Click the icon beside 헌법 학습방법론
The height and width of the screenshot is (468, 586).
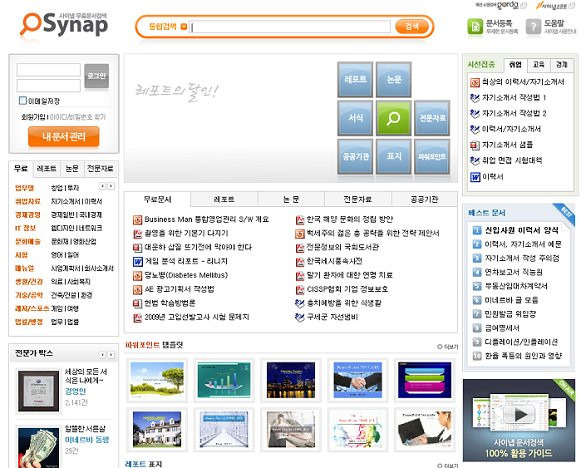tap(138, 304)
